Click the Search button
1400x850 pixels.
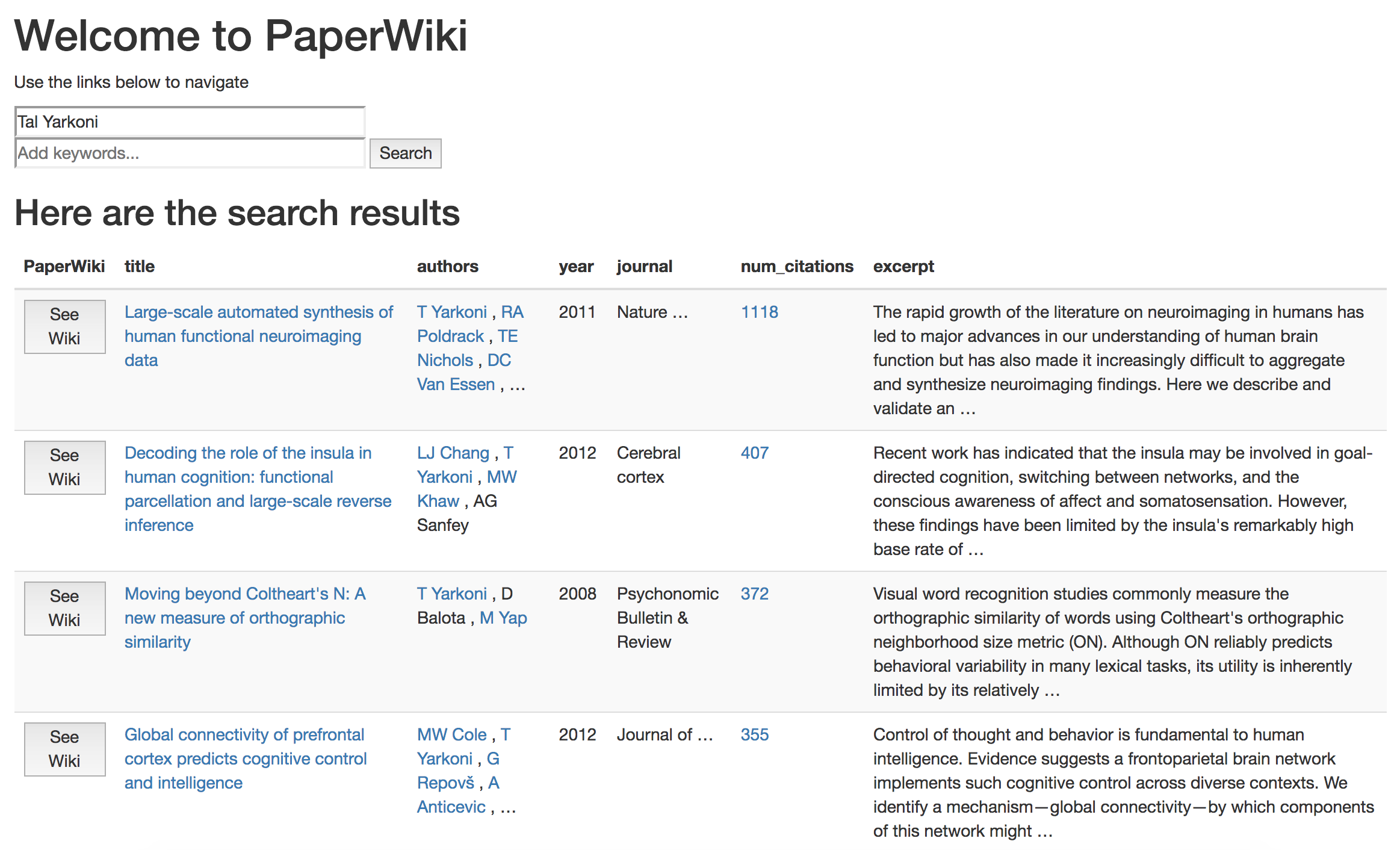pyautogui.click(x=405, y=153)
